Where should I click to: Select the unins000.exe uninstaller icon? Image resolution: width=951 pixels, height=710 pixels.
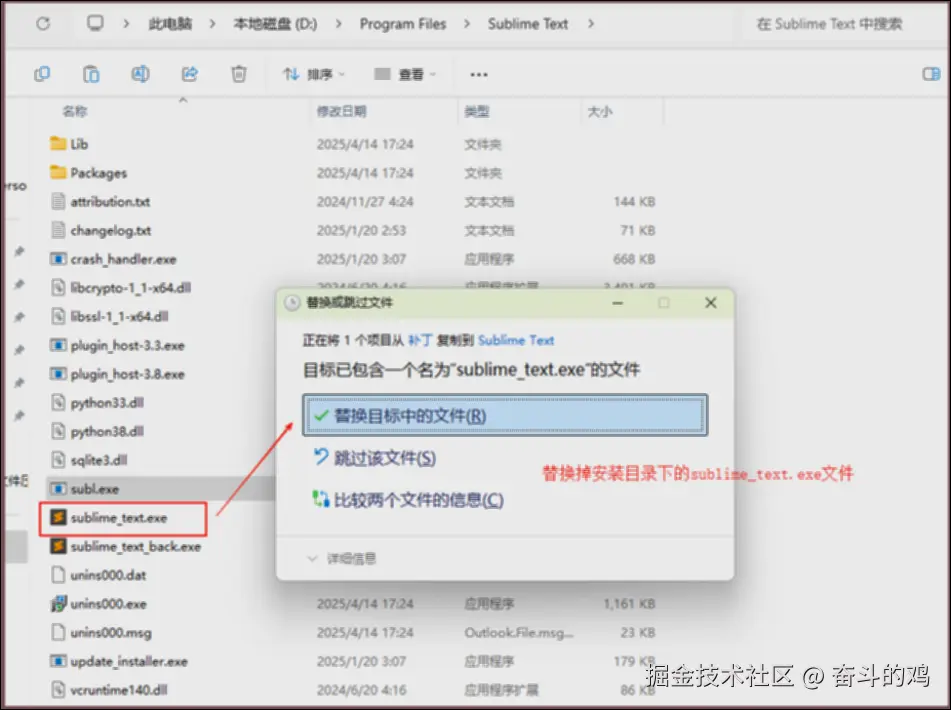[x=58, y=603]
